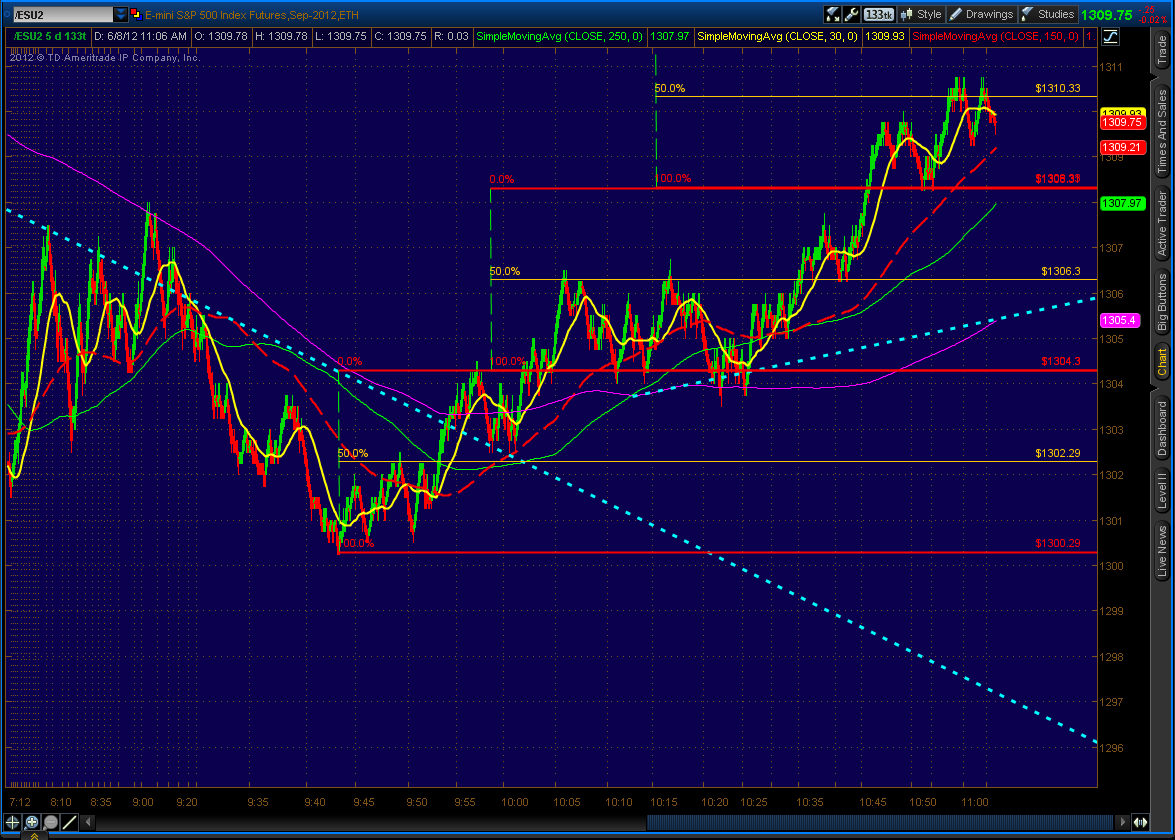Click the $1300.29 Fibonacci level label
The image size is (1175, 840).
tap(1057, 543)
